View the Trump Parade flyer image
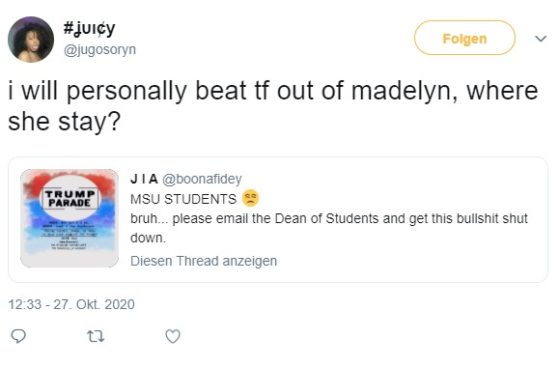This screenshot has height=367, width=560. [69, 218]
